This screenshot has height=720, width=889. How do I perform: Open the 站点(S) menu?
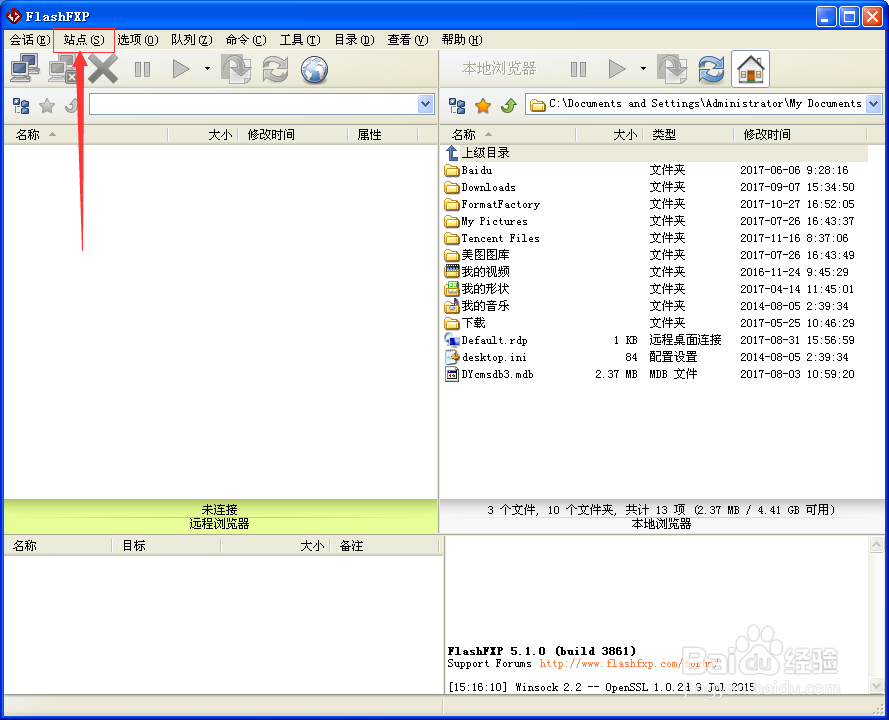click(x=84, y=40)
